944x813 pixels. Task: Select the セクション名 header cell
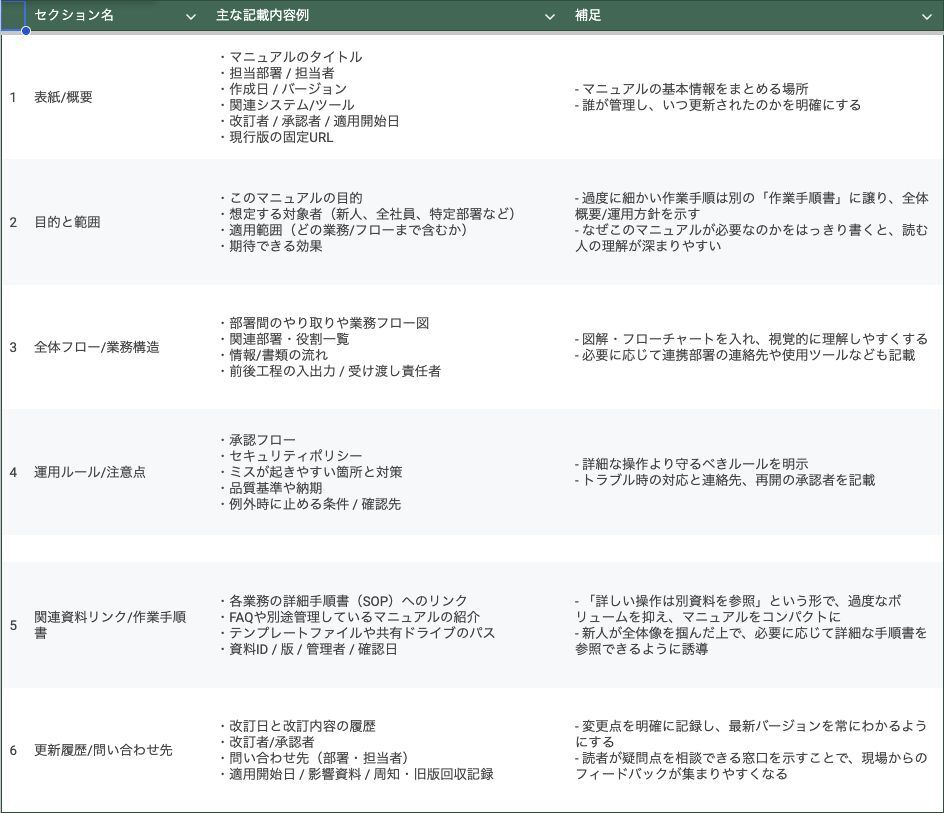117,16
